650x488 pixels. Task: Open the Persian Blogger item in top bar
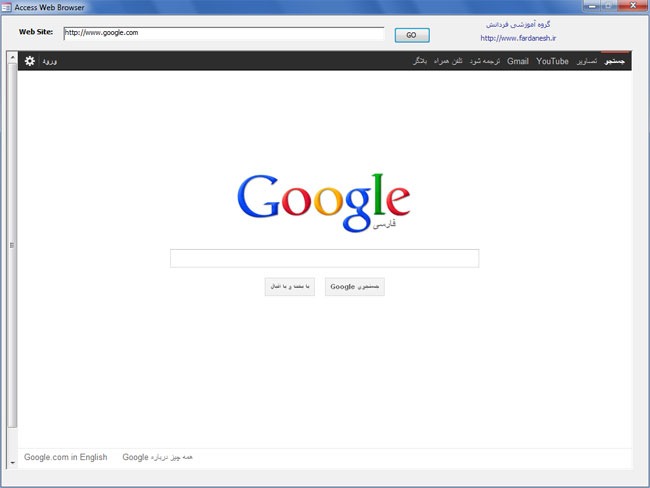[420, 61]
